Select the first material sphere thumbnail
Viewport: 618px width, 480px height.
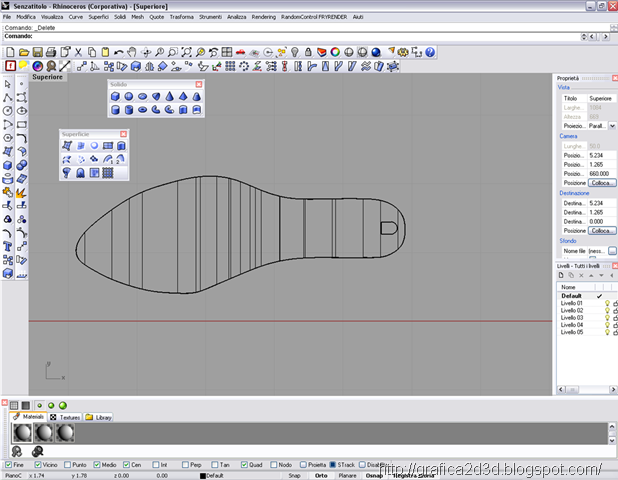pos(22,433)
